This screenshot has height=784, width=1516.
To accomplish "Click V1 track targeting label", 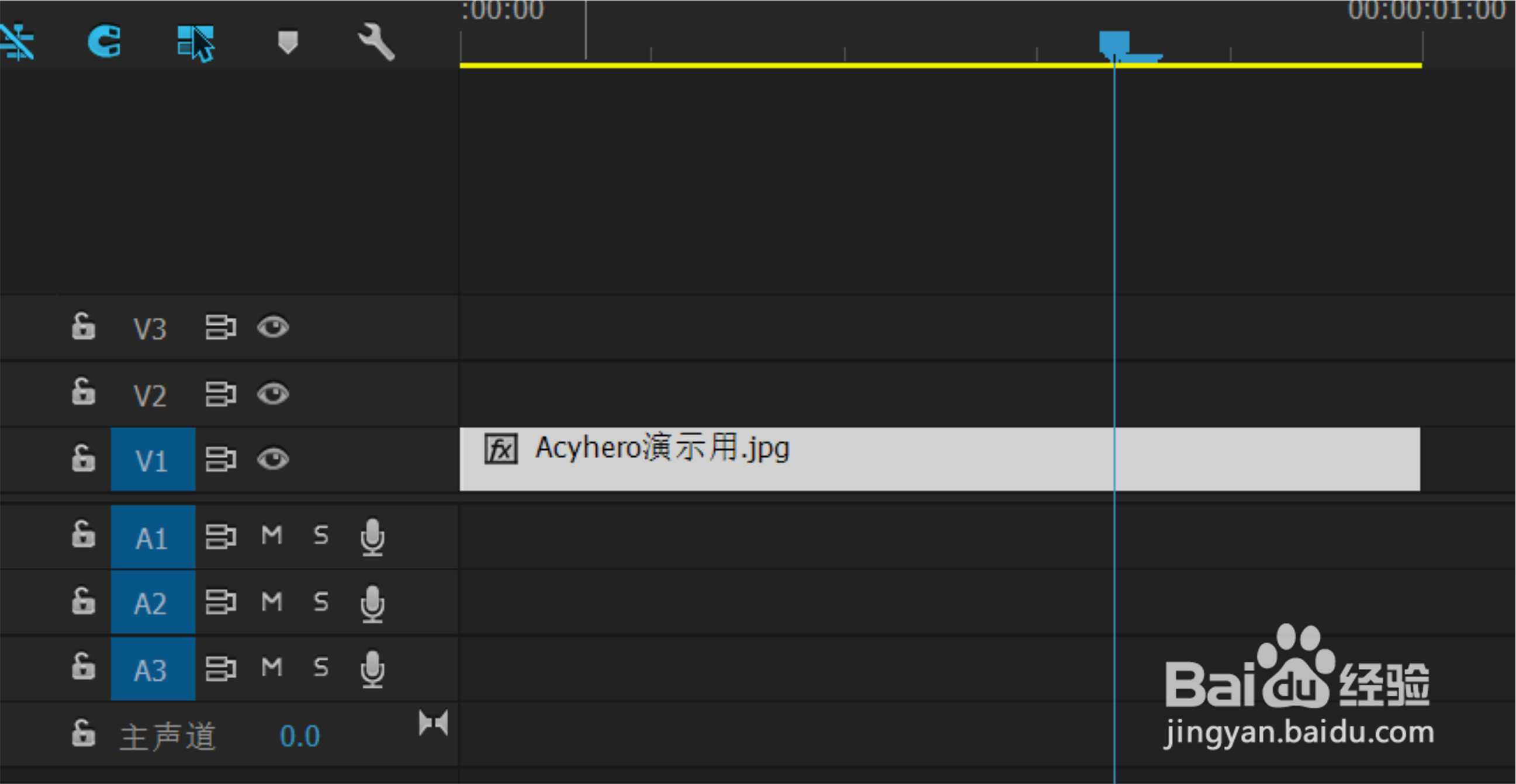I will pos(153,459).
